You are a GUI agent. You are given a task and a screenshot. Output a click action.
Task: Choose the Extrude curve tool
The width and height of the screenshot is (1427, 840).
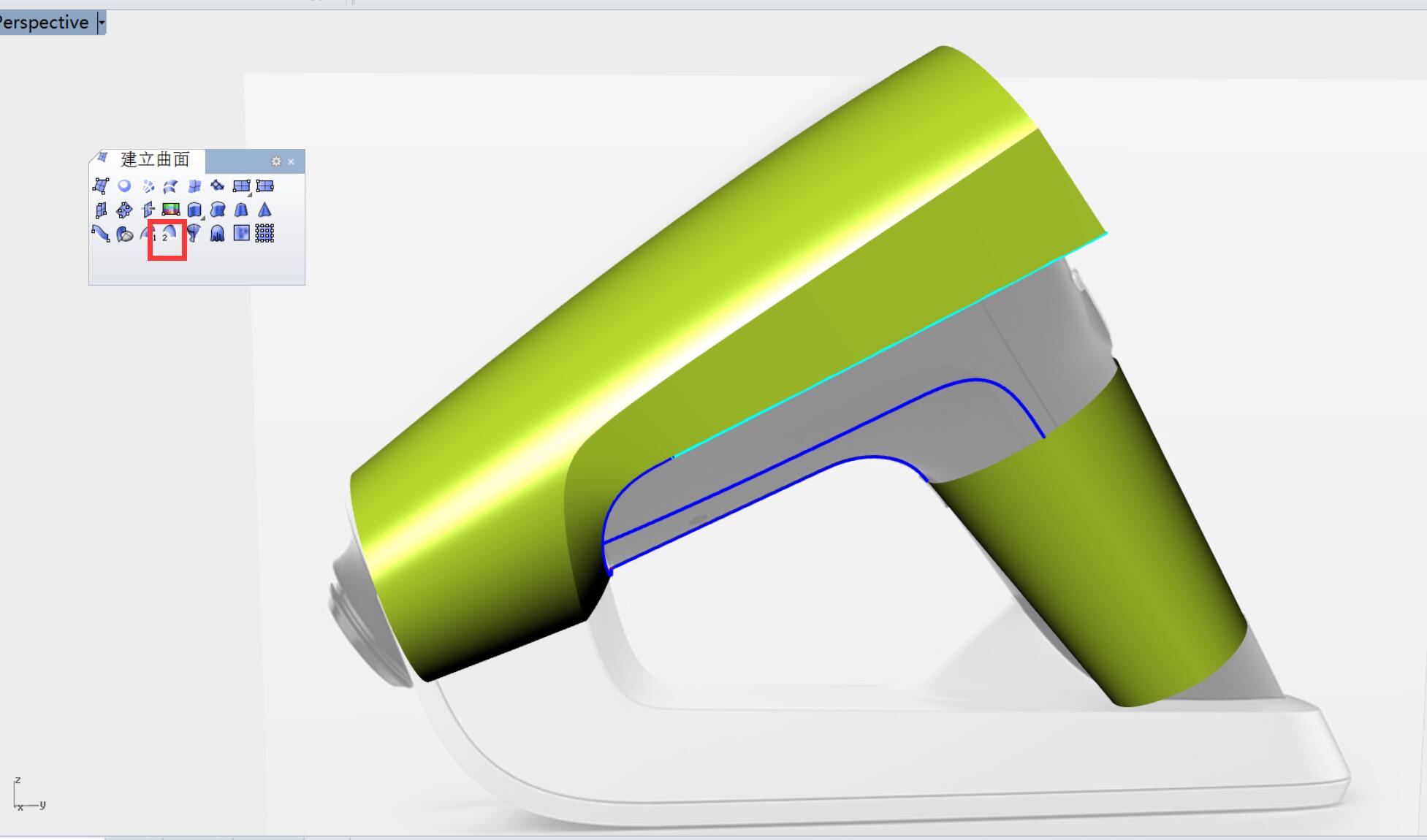(194, 210)
